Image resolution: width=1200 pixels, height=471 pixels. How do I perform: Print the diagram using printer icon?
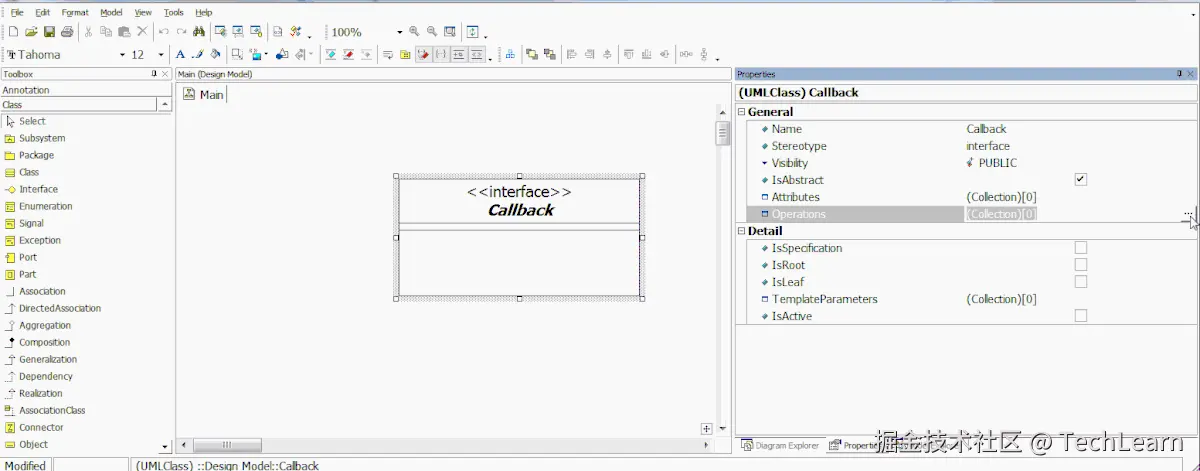pyautogui.click(x=67, y=32)
